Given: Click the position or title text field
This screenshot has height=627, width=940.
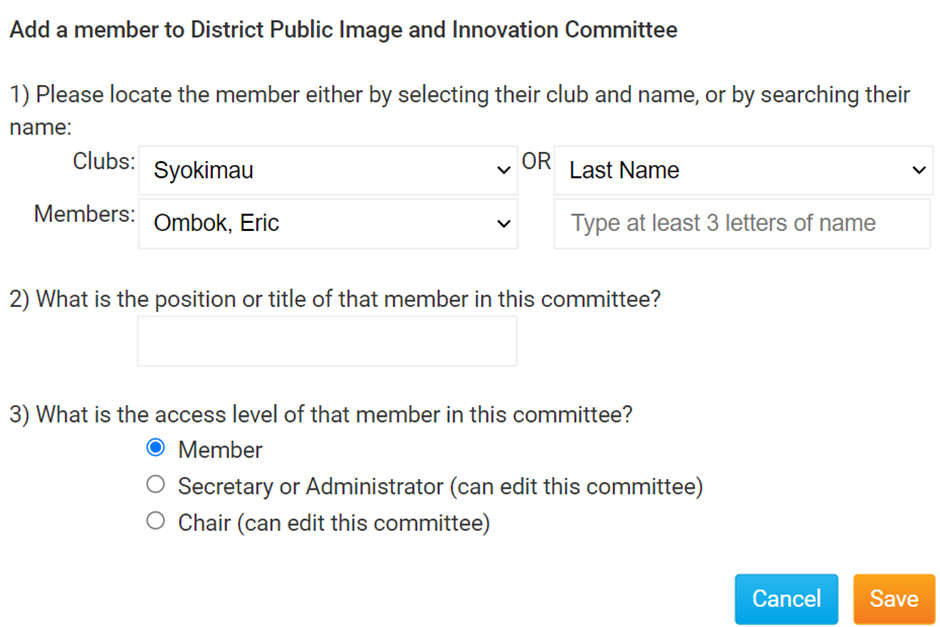Looking at the screenshot, I should [x=327, y=341].
